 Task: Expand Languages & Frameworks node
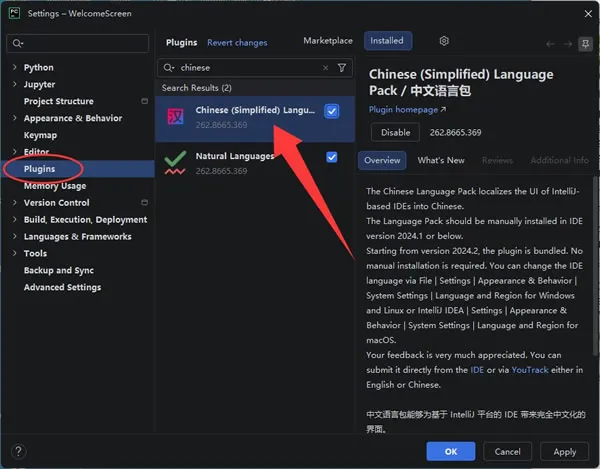click(15, 236)
